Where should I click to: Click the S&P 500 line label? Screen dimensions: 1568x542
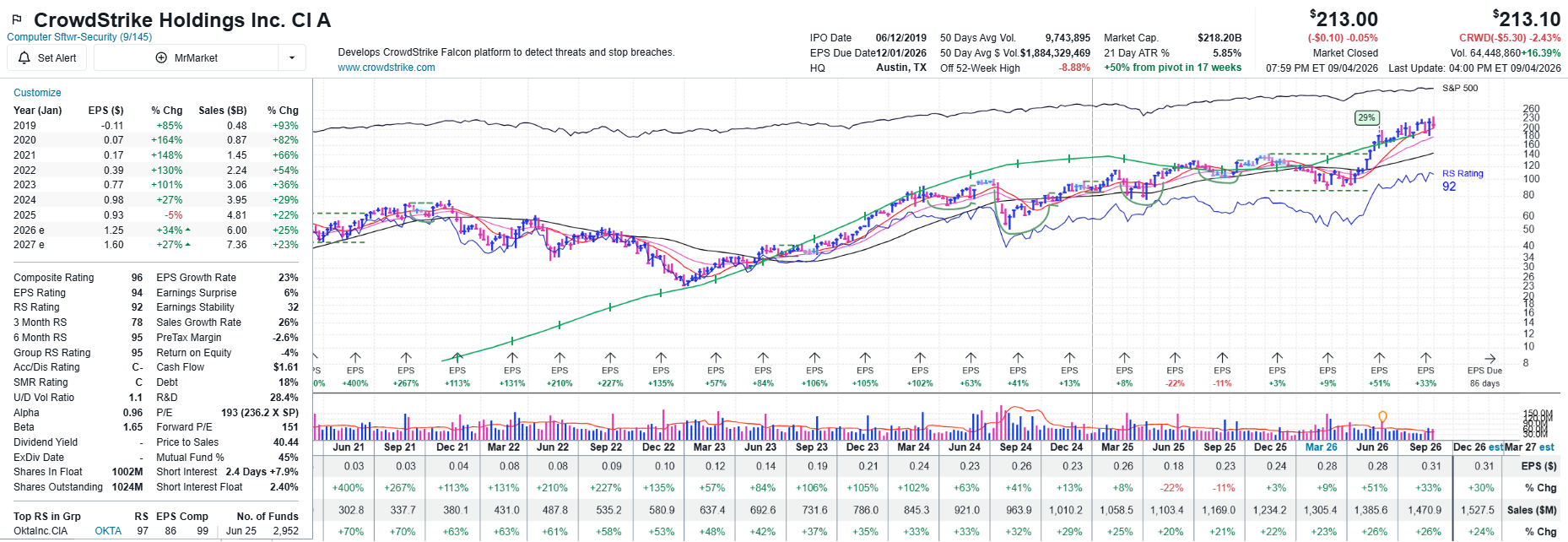click(1460, 88)
